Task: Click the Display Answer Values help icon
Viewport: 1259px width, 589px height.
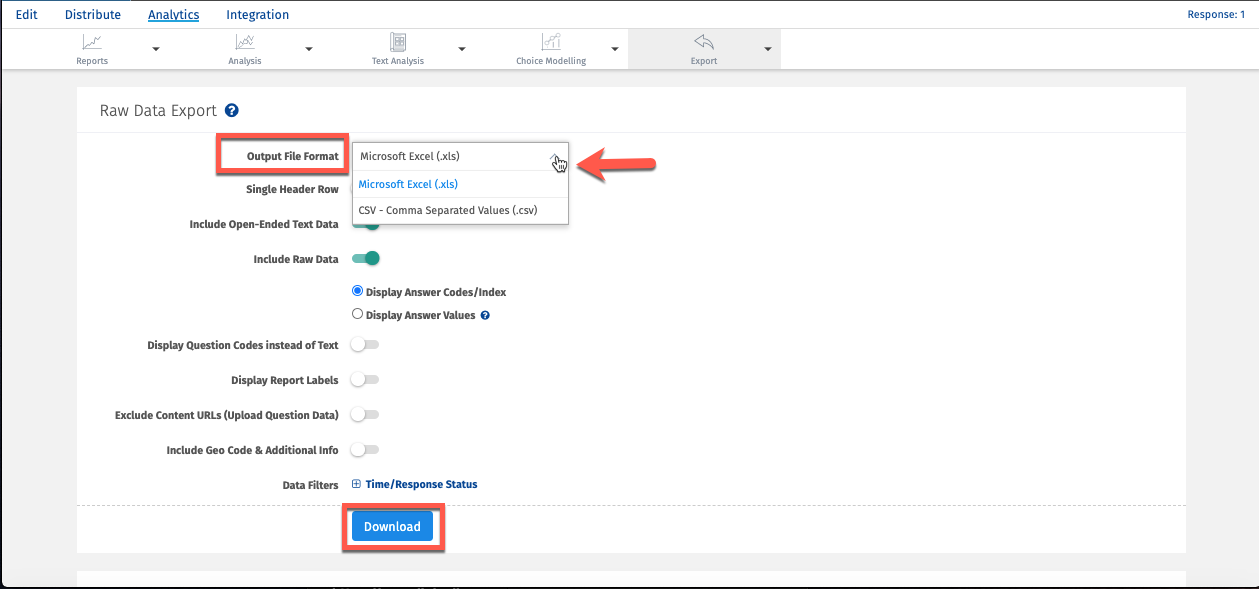Action: (x=485, y=315)
